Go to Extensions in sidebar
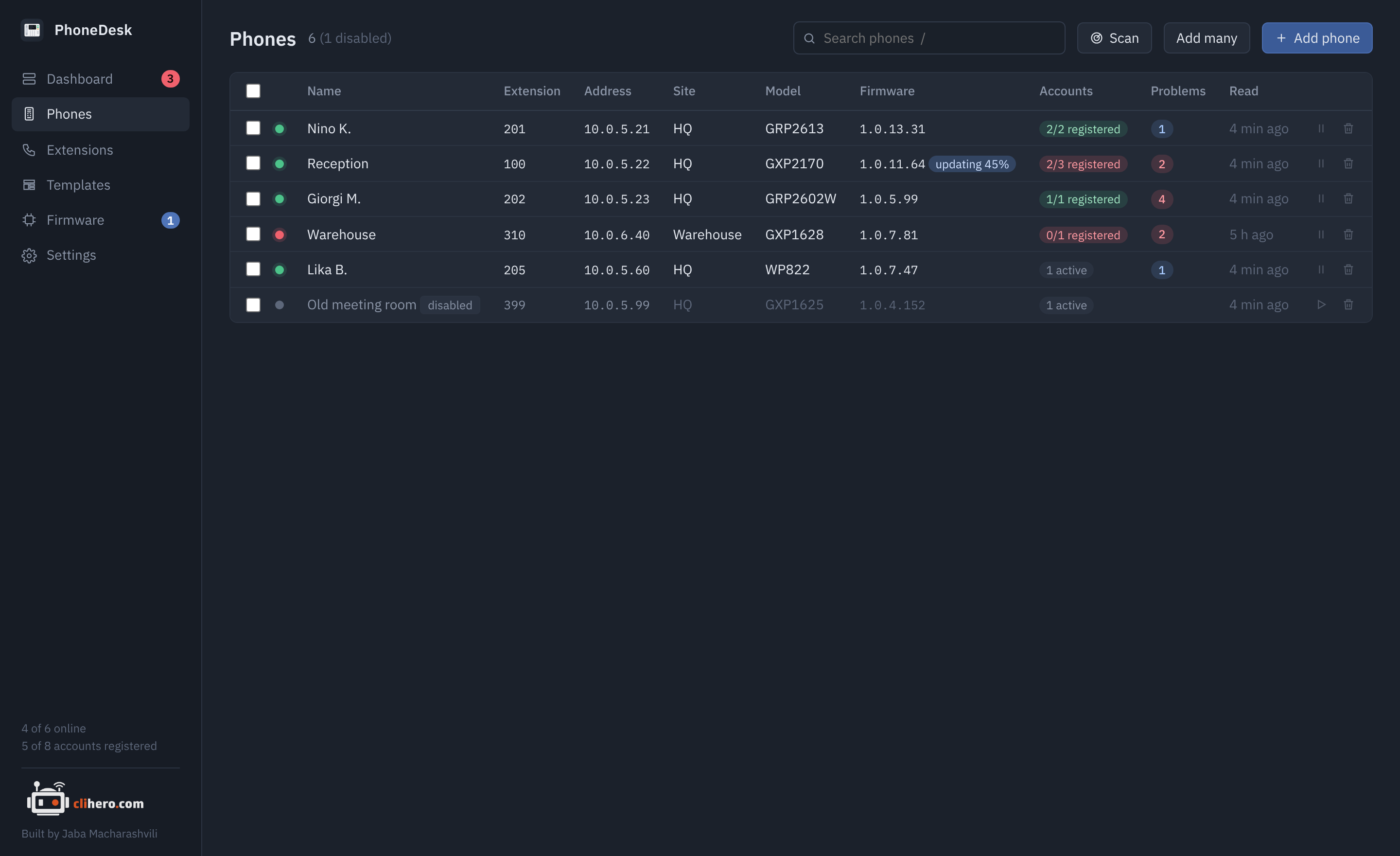The width and height of the screenshot is (1400, 856). (x=101, y=149)
